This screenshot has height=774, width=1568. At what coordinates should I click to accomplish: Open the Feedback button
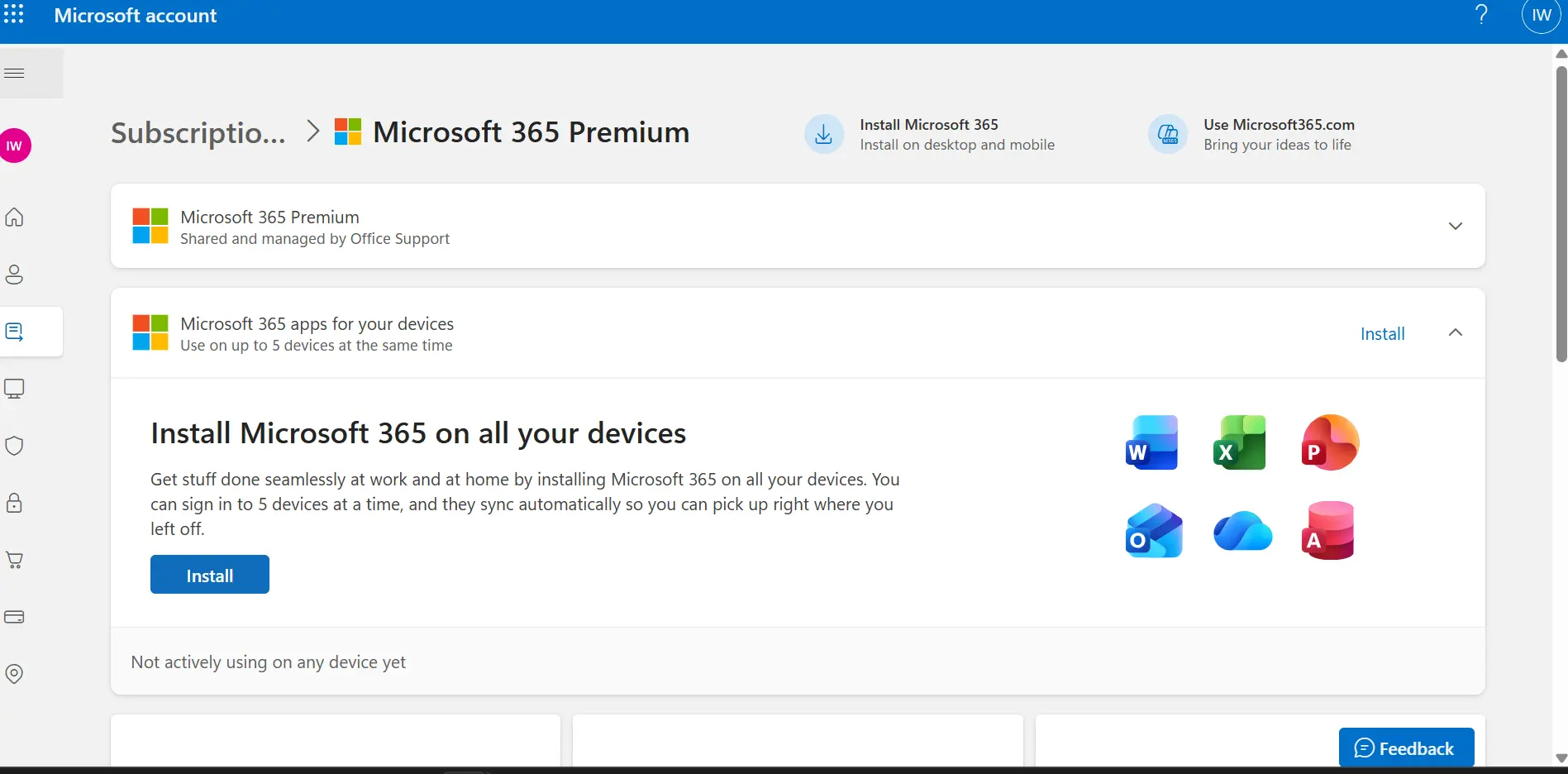1406,748
